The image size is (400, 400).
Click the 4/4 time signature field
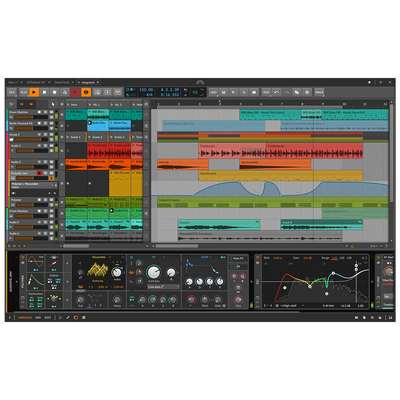pos(149,95)
